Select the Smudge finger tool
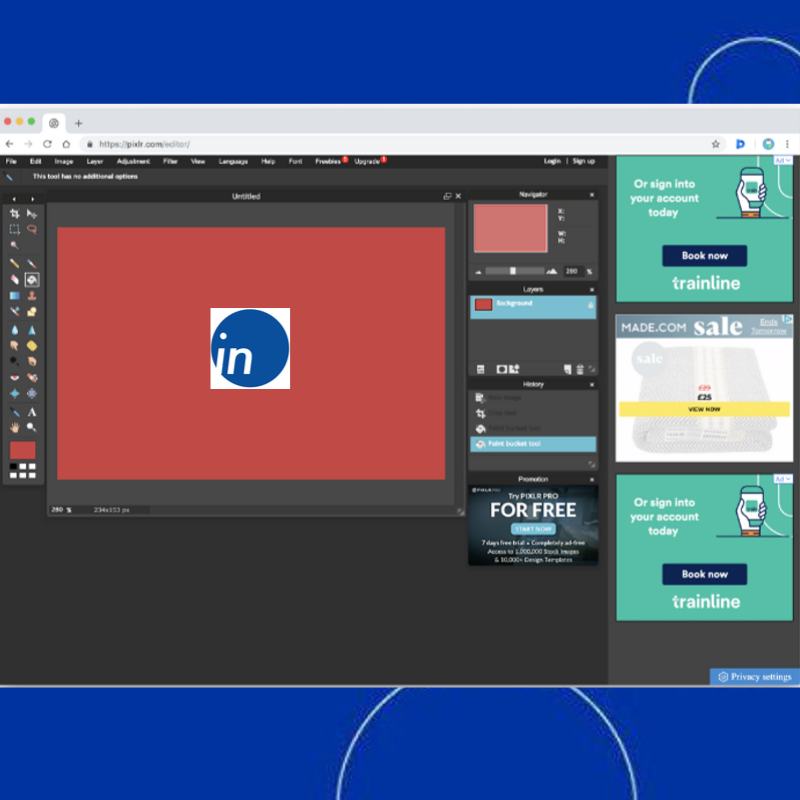This screenshot has width=800, height=800. click(15, 346)
